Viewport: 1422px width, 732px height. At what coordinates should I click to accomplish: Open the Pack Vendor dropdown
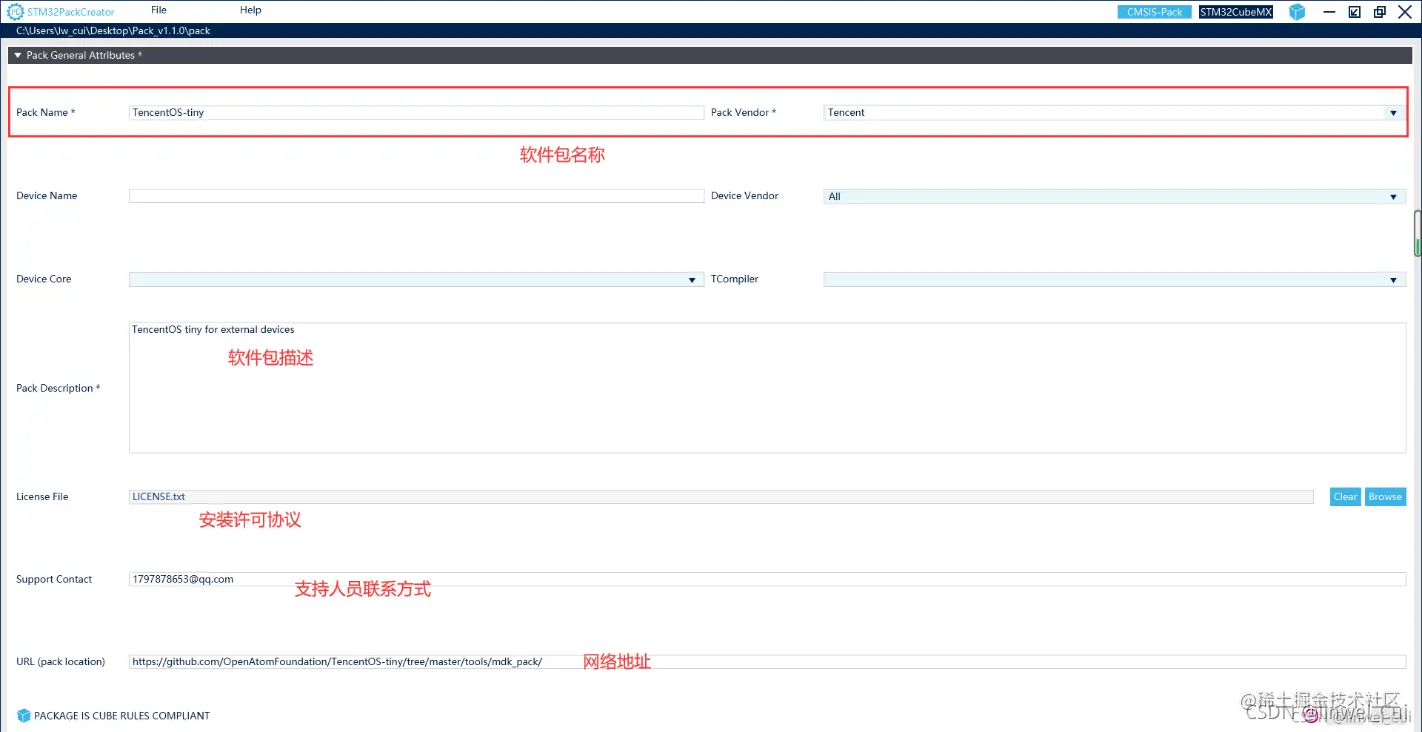(1393, 113)
